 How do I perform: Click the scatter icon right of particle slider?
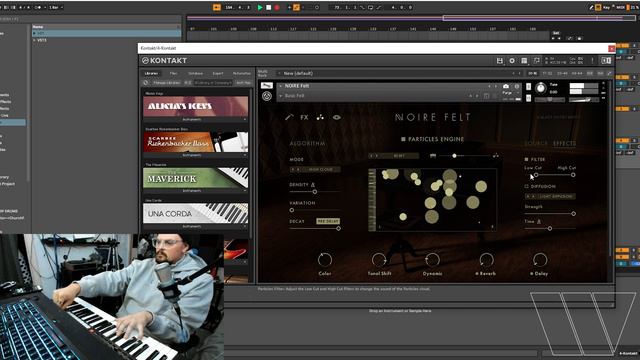[496, 156]
